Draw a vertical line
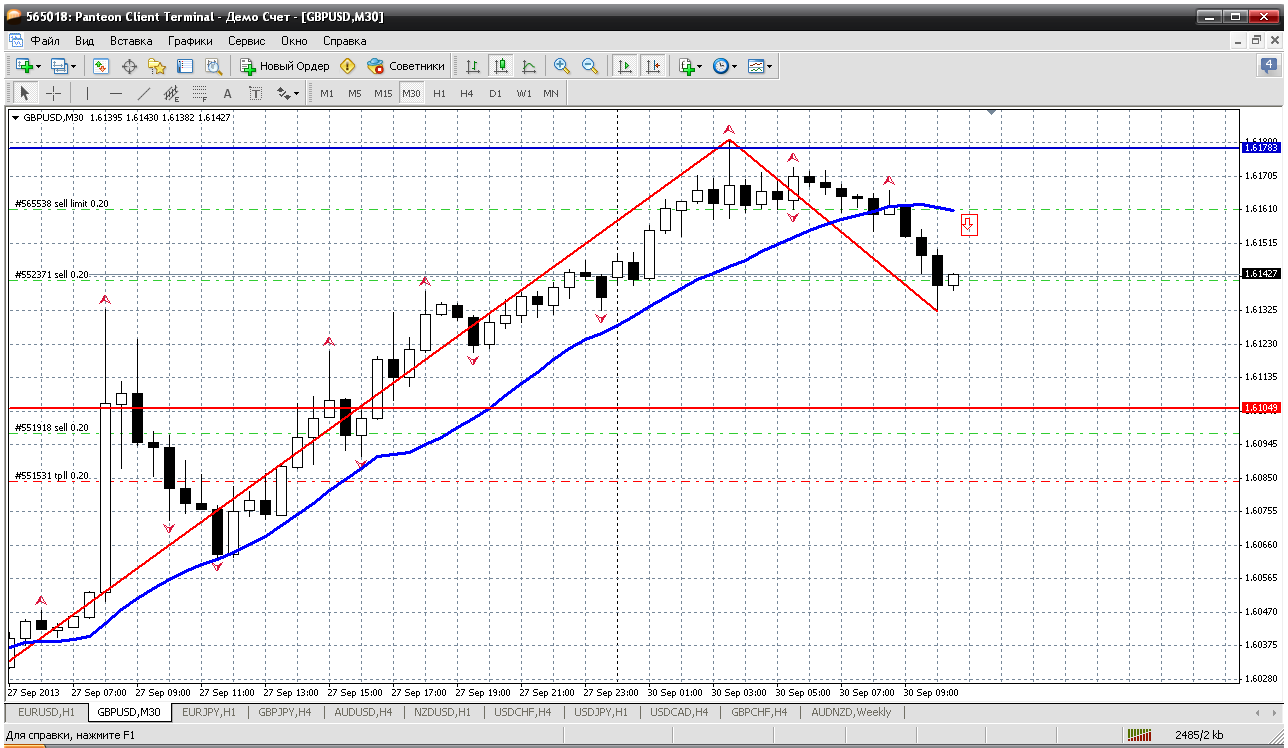Image resolution: width=1288 pixels, height=748 pixels. (87, 93)
